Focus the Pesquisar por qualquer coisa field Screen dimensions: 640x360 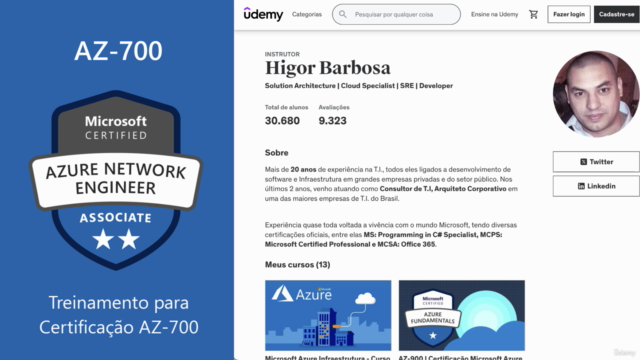(396, 14)
